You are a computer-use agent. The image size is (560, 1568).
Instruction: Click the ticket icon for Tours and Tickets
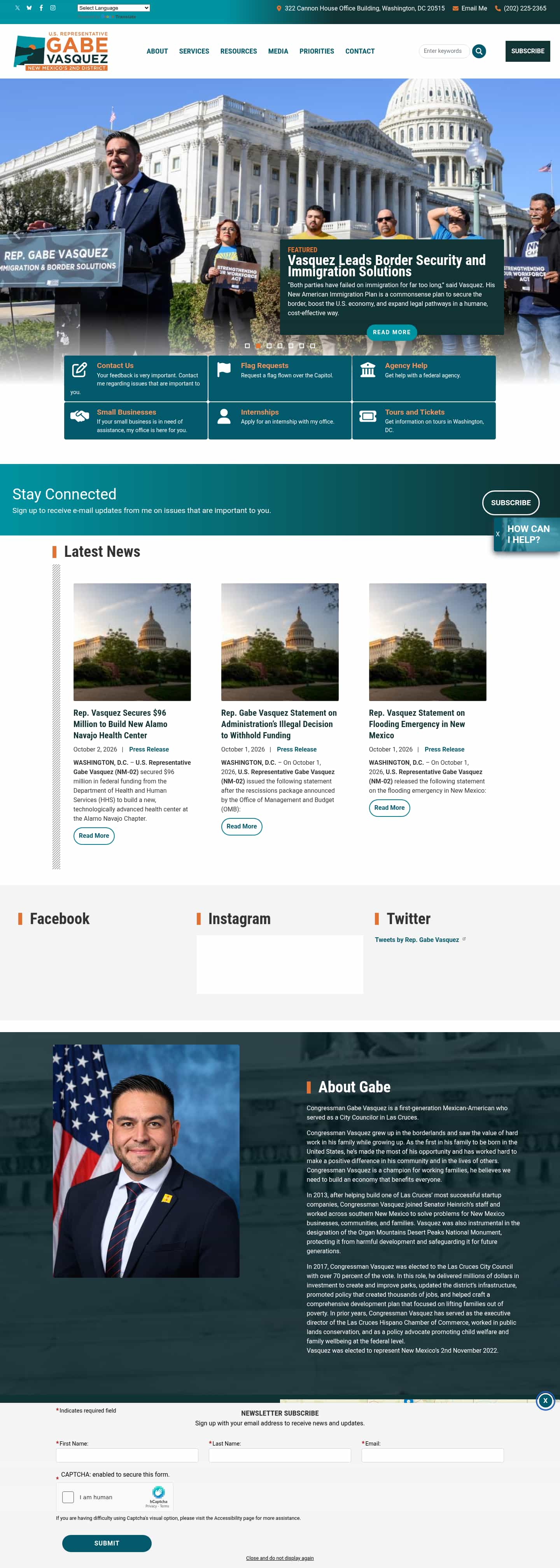368,416
